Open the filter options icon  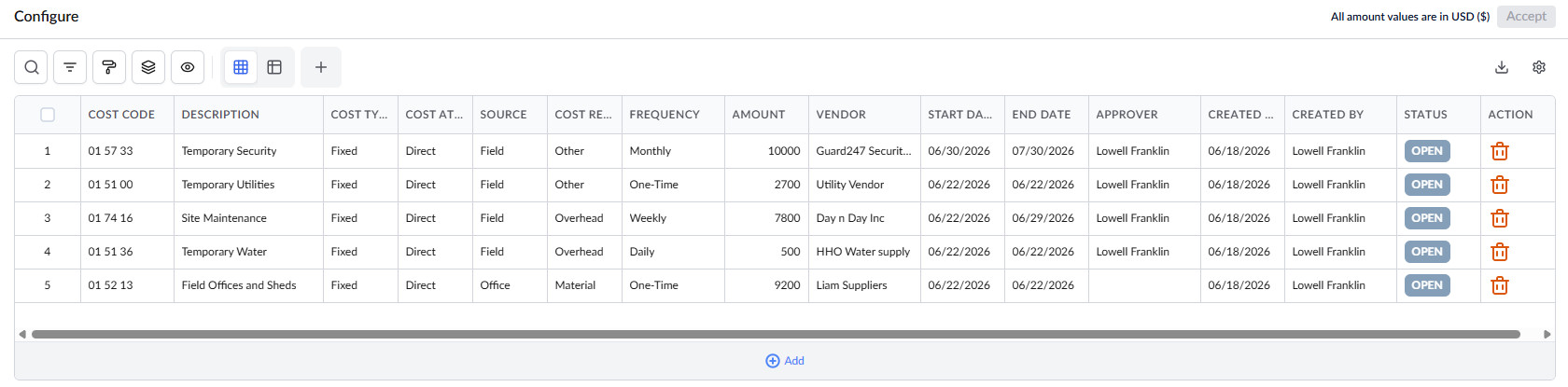tap(70, 67)
